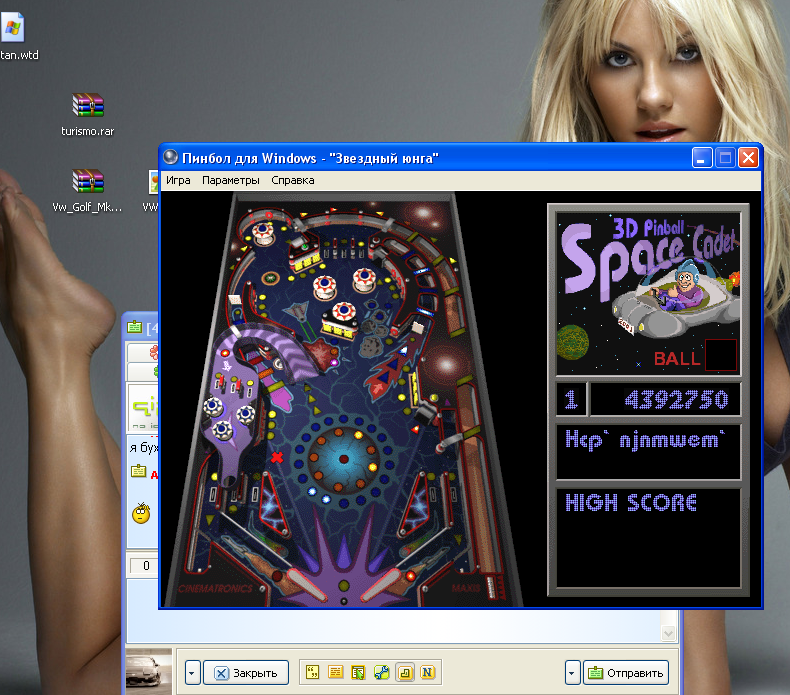
Task: Click the chat scrollbar down arrow
Action: tap(669, 634)
